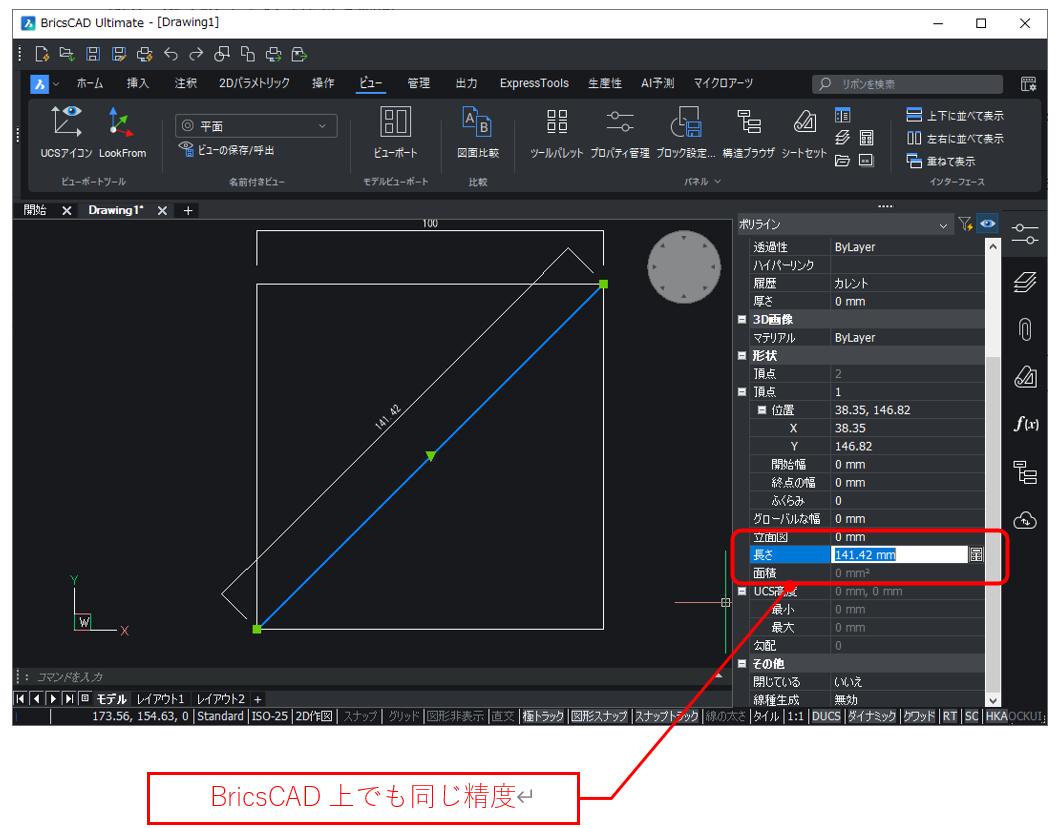
Task: Expand the パネル ribbon group chevron
Action: [718, 181]
